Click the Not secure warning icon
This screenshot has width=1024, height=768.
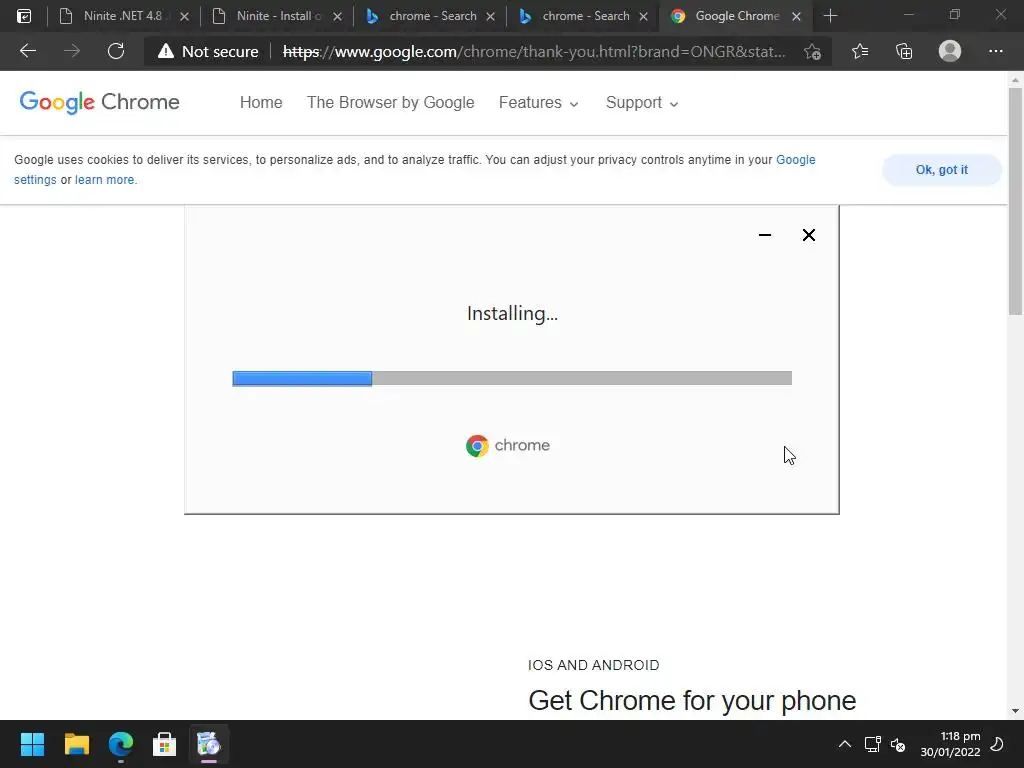coord(166,51)
